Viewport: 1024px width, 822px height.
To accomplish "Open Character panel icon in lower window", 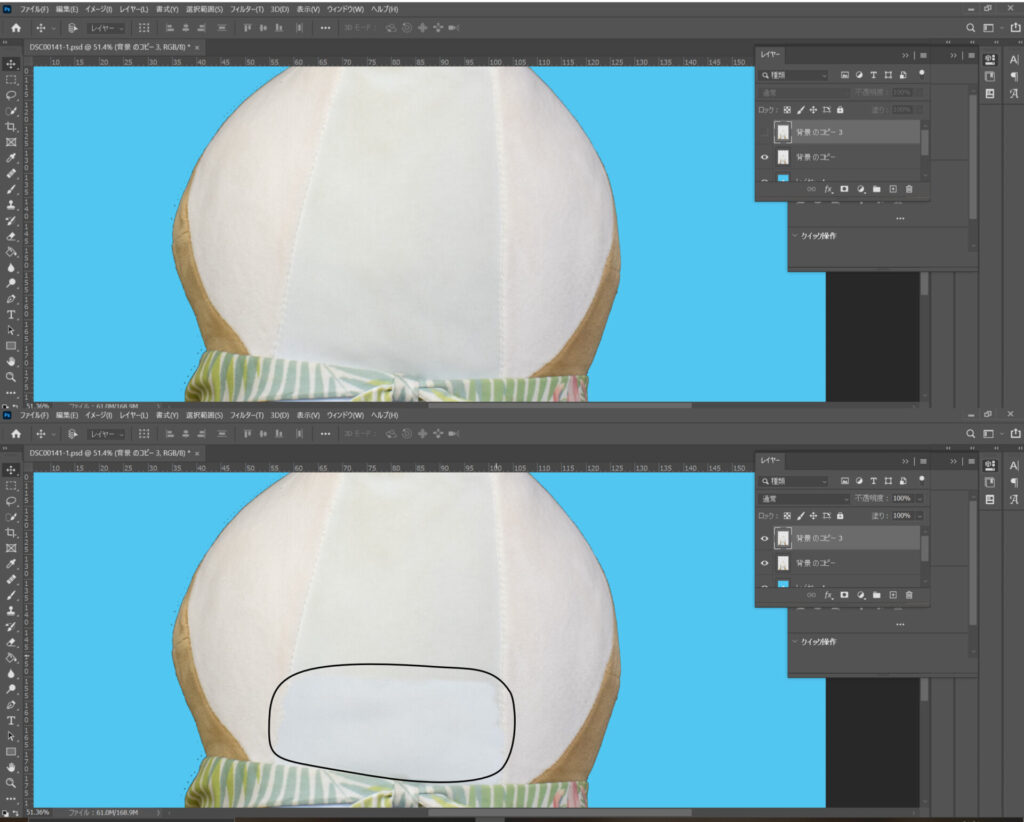I will click(1014, 466).
